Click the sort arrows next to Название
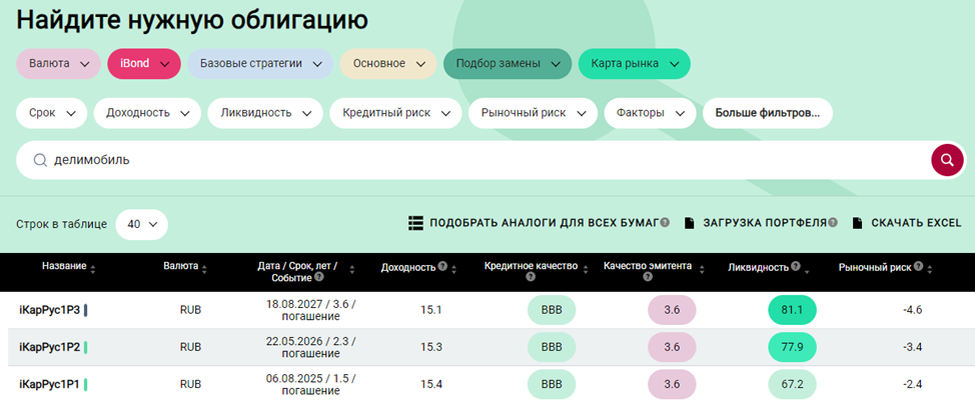Screen dimensions: 975x409 click(94, 268)
